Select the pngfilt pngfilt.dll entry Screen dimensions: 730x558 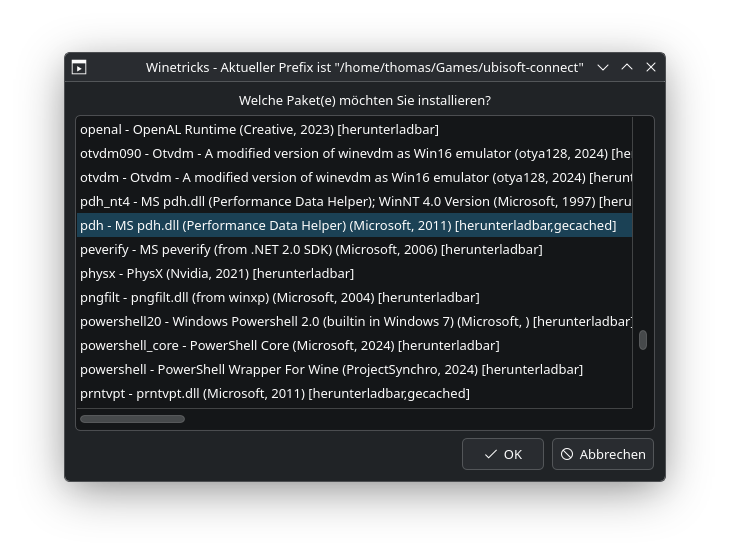[354, 297]
